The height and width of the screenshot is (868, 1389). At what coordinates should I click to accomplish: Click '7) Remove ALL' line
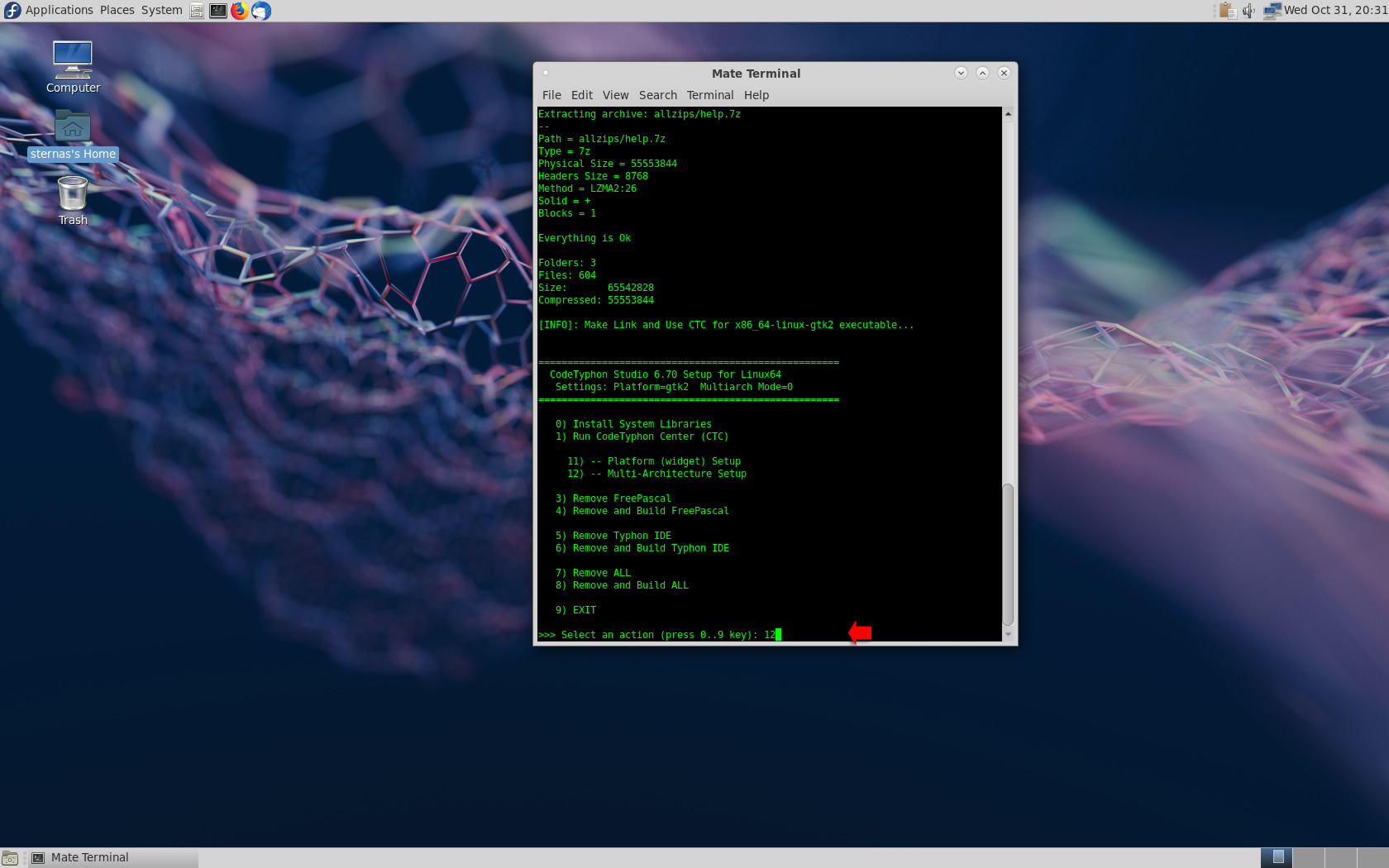tap(593, 573)
